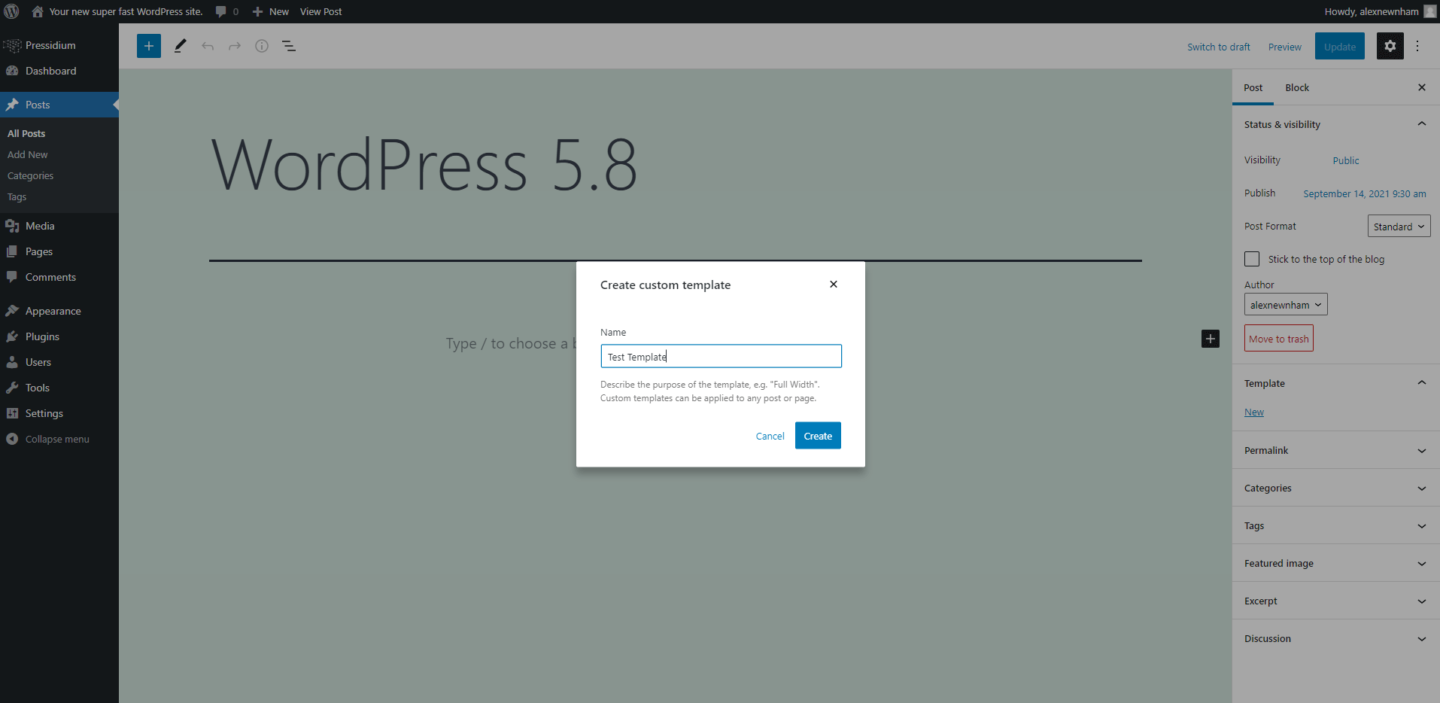Close the Create custom template dialog
The image size is (1440, 703).
[833, 284]
